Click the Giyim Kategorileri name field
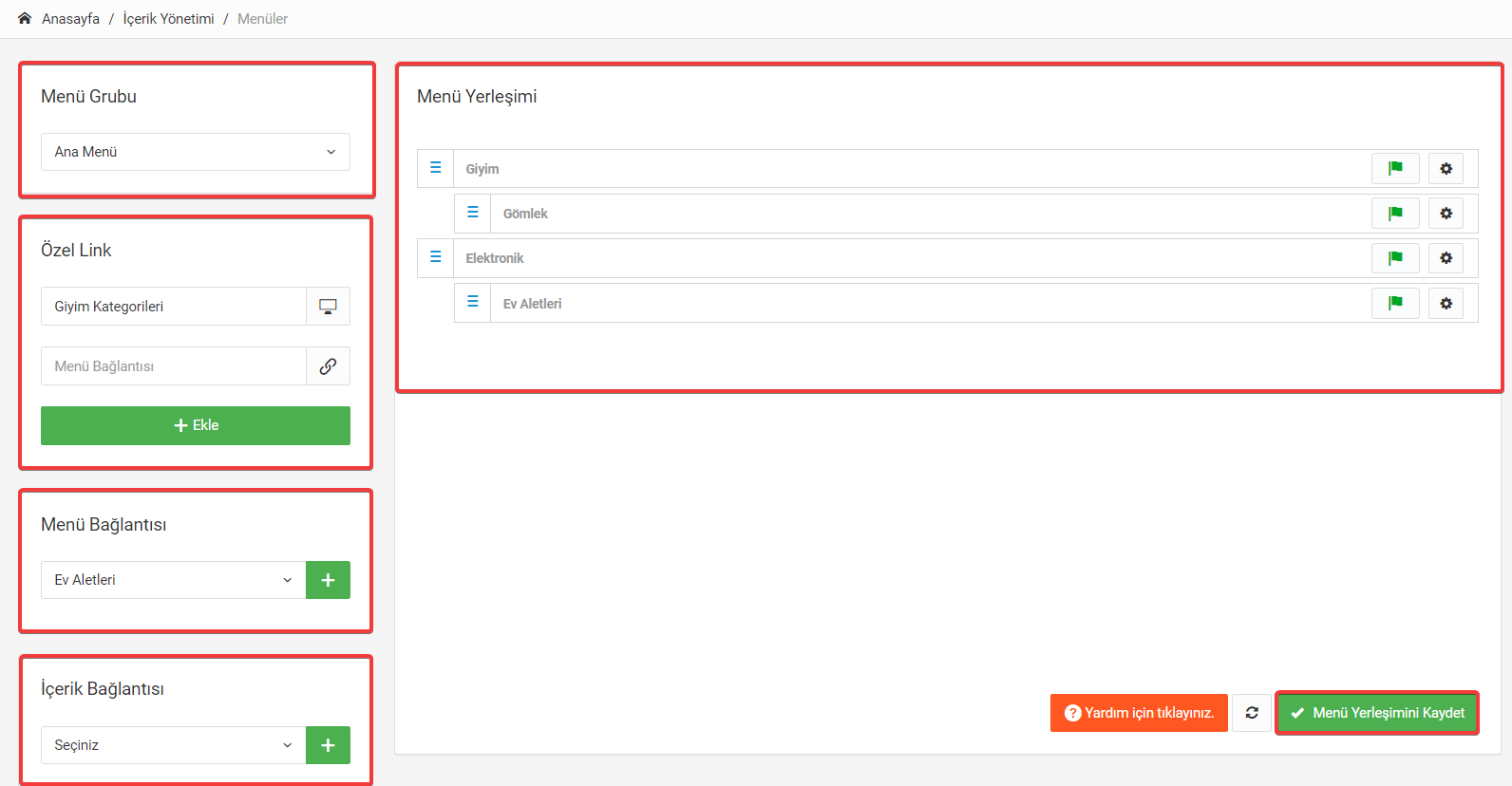Screen dimensions: 1512x786 pyautogui.click(x=174, y=307)
